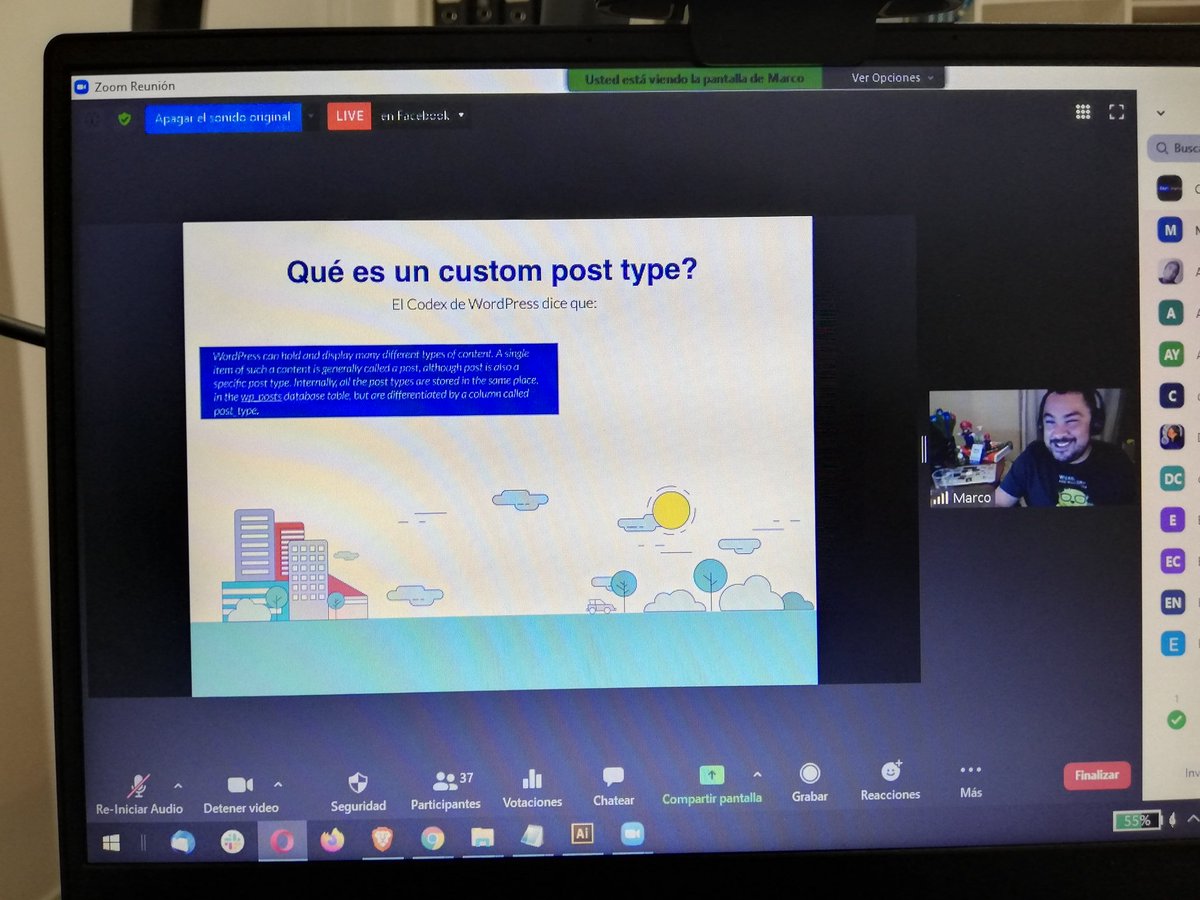Viewport: 1200px width, 900px height.
Task: Launch Adobe Illustrator from the taskbar
Action: pos(581,833)
